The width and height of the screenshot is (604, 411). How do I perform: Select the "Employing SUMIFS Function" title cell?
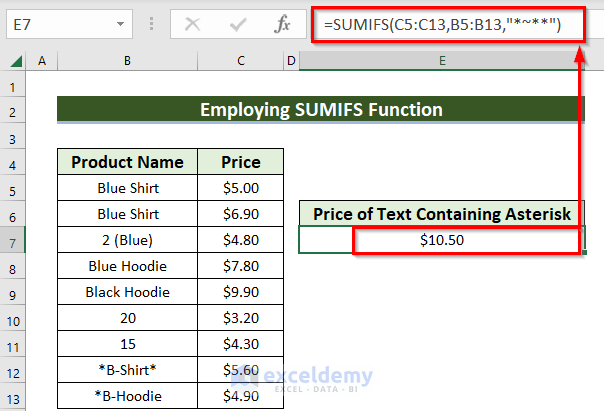tap(320, 109)
